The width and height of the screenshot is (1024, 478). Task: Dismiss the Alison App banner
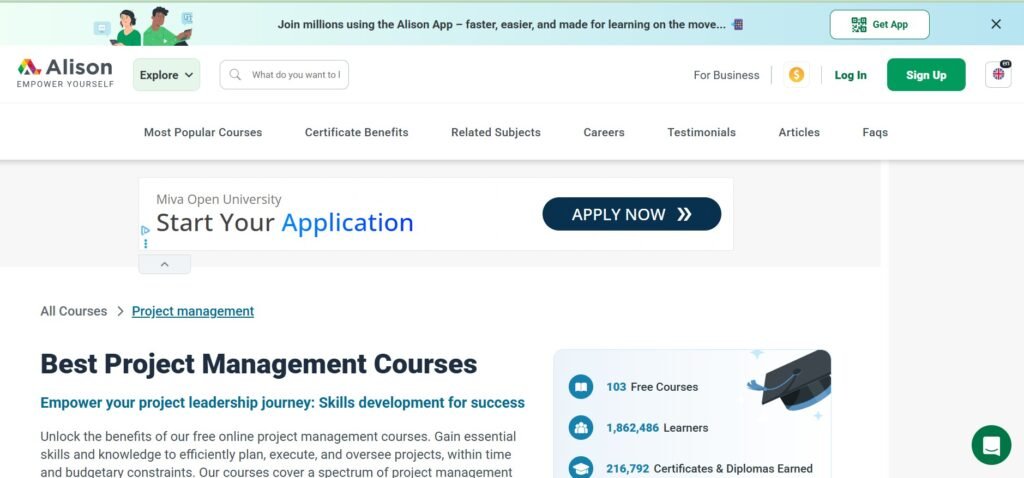(996, 24)
